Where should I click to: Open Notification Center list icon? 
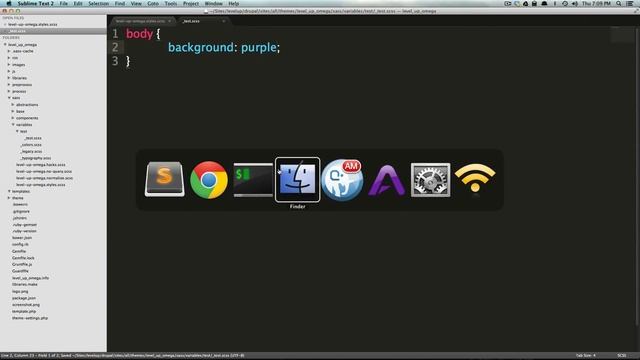coord(630,3)
